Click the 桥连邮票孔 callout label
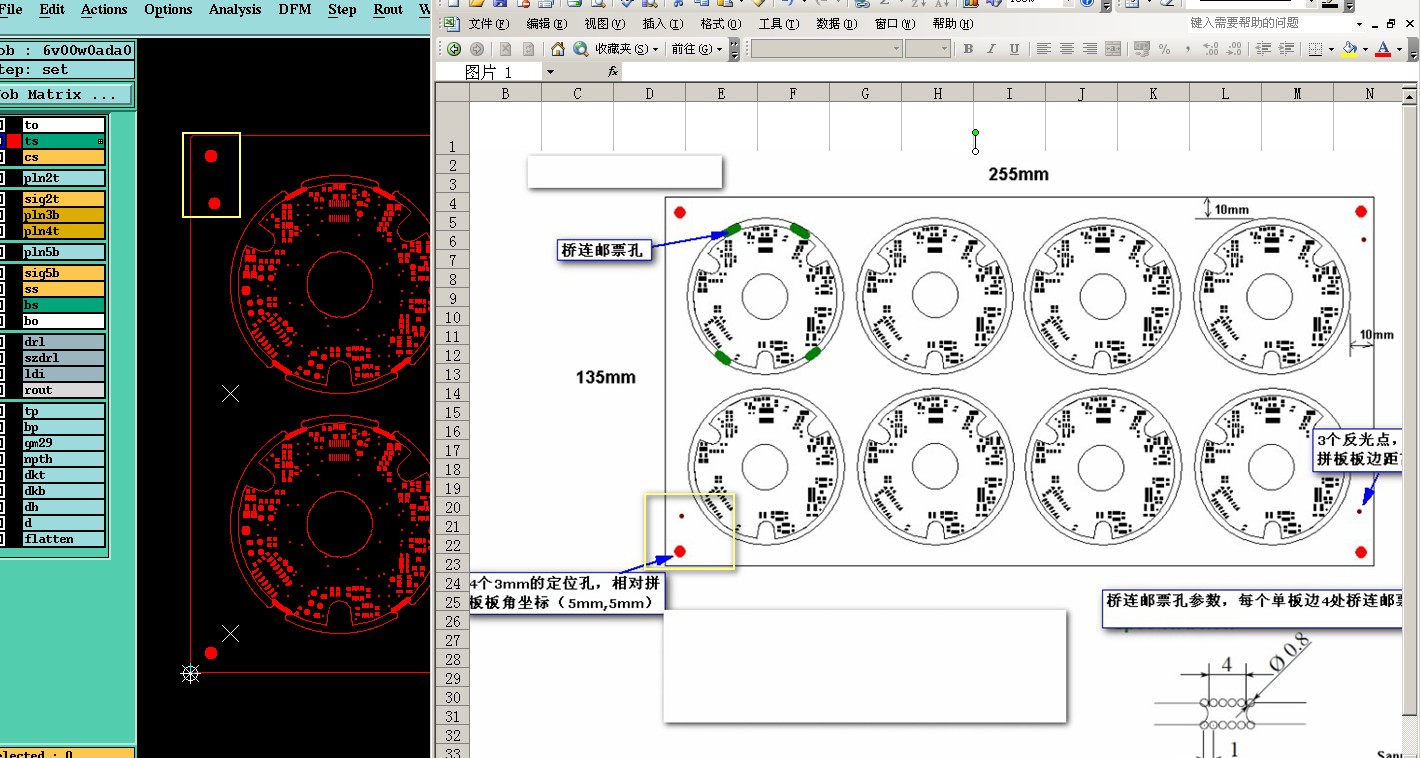This screenshot has width=1420, height=758. tap(603, 250)
